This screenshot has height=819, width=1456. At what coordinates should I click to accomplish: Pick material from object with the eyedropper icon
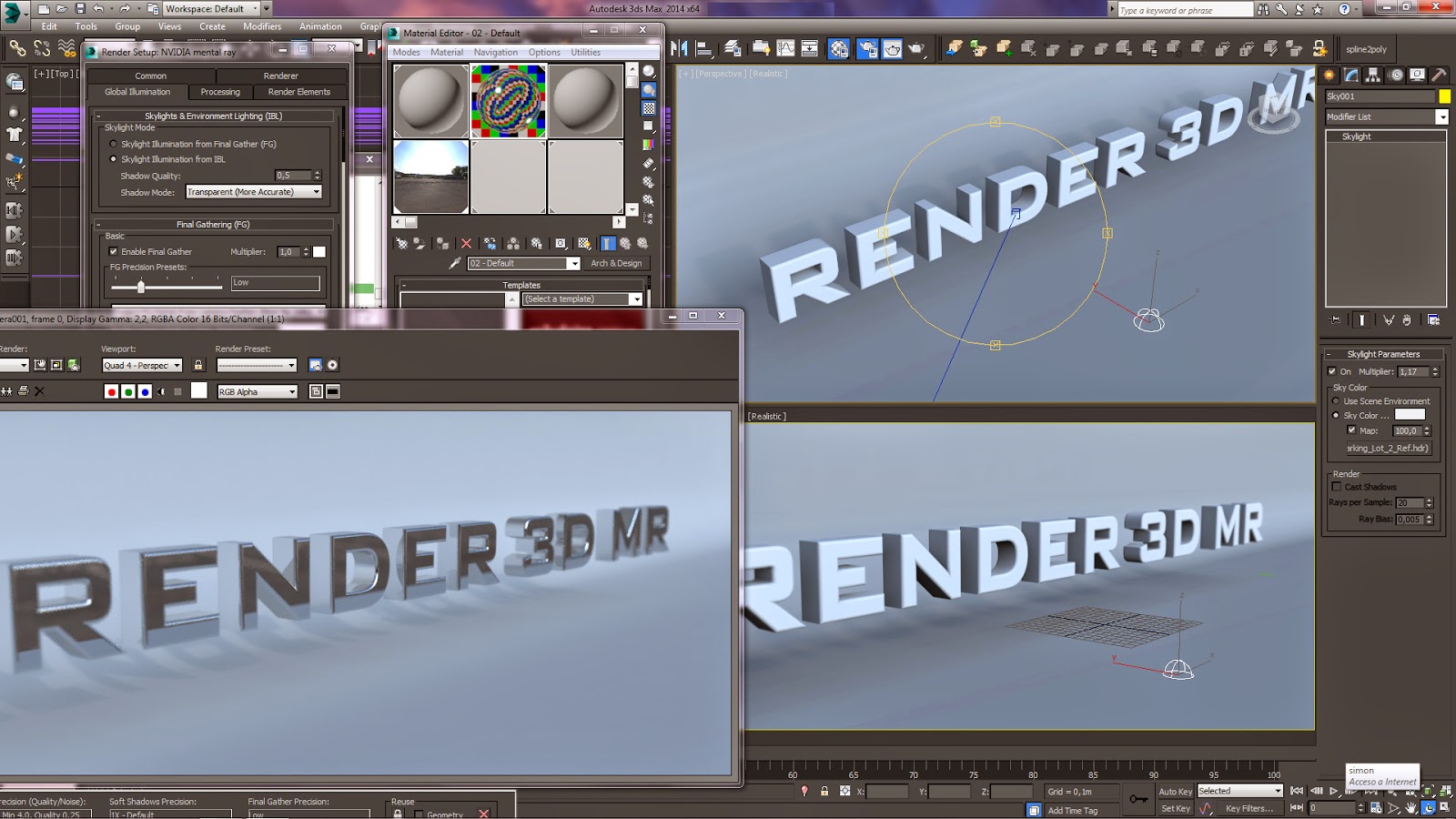tap(455, 263)
